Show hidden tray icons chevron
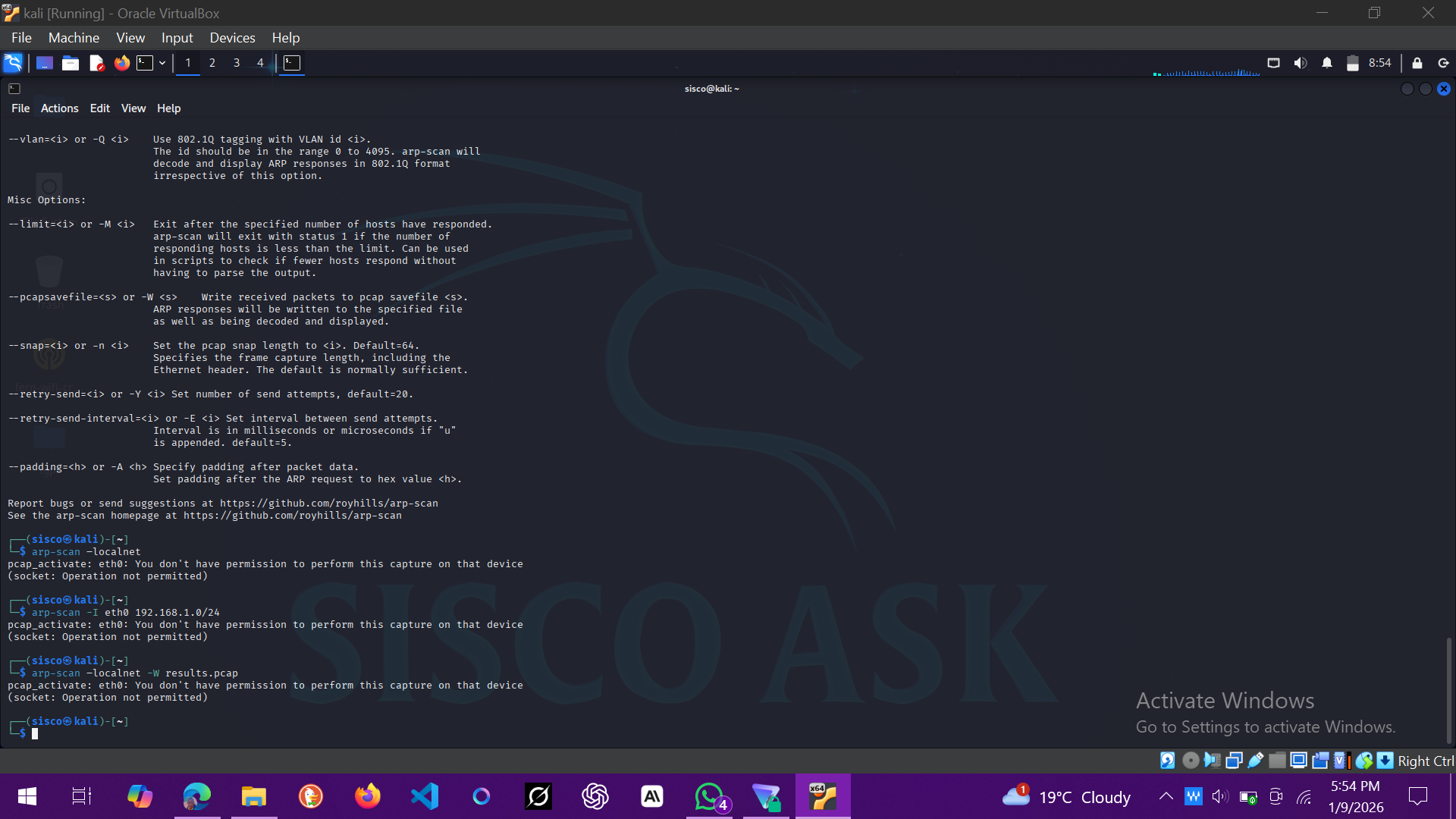 [1166, 796]
